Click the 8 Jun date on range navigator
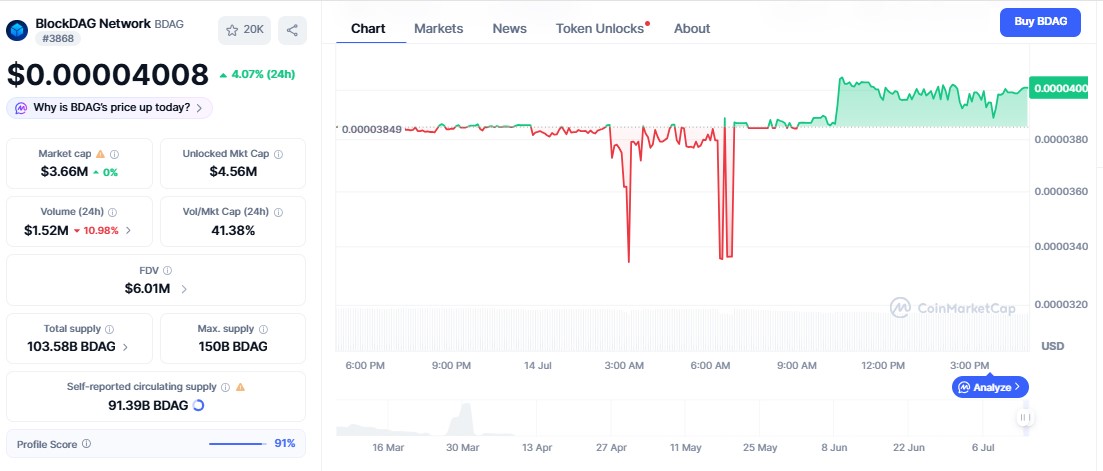 tap(834, 447)
